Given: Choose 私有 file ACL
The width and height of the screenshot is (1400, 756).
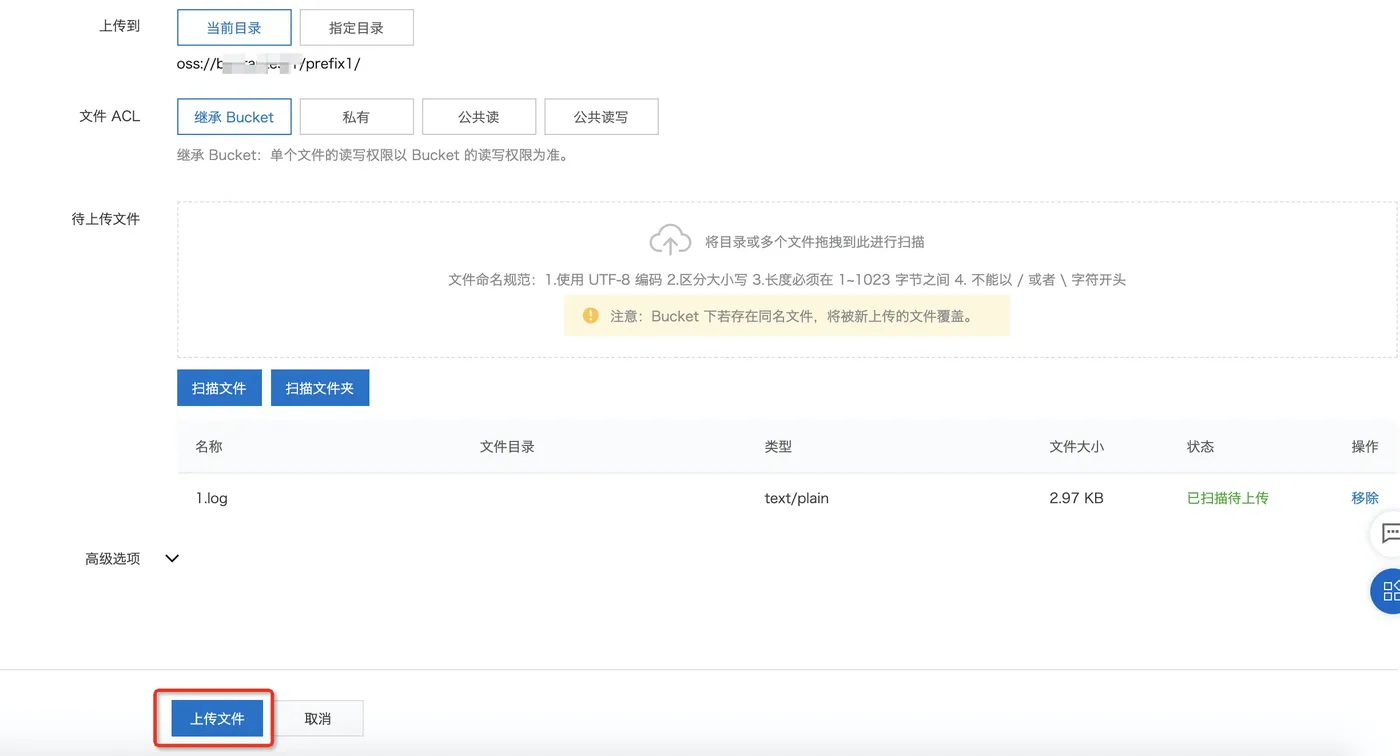Looking at the screenshot, I should point(356,117).
